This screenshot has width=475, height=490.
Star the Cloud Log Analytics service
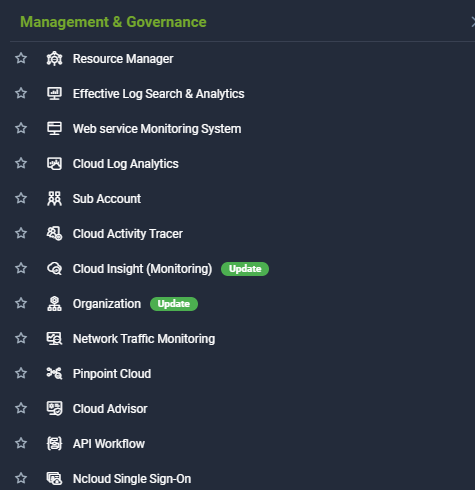(21, 163)
